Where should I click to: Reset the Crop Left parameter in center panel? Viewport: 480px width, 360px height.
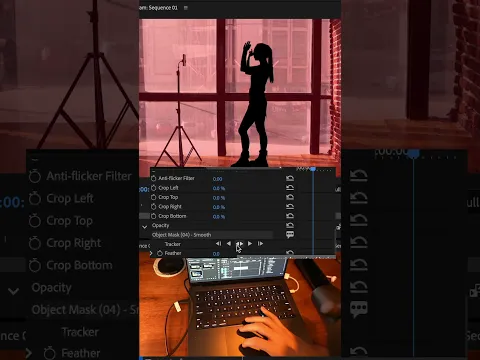pyautogui.click(x=290, y=188)
